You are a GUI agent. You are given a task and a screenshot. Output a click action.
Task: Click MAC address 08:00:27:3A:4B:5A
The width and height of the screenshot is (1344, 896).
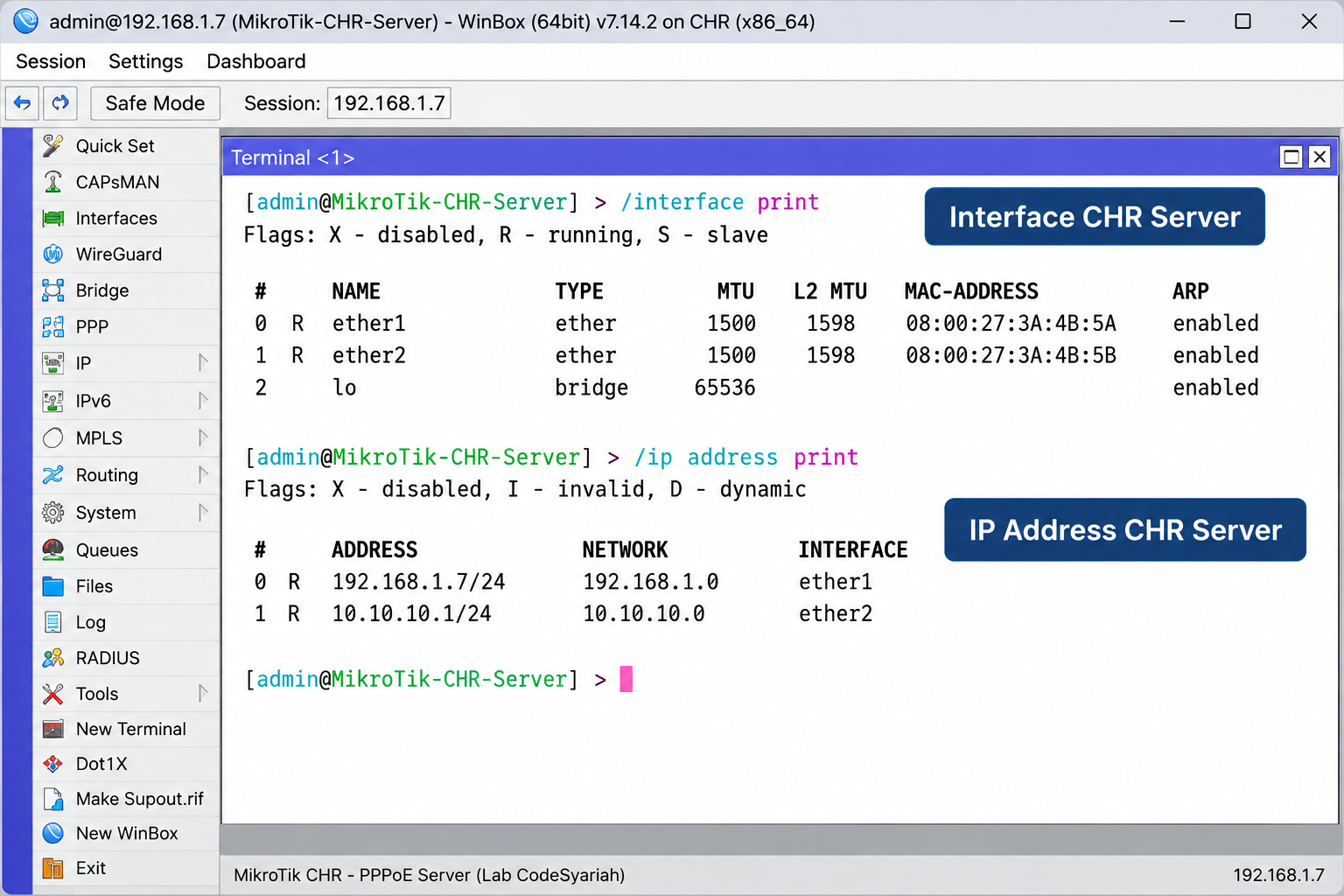(x=1011, y=324)
